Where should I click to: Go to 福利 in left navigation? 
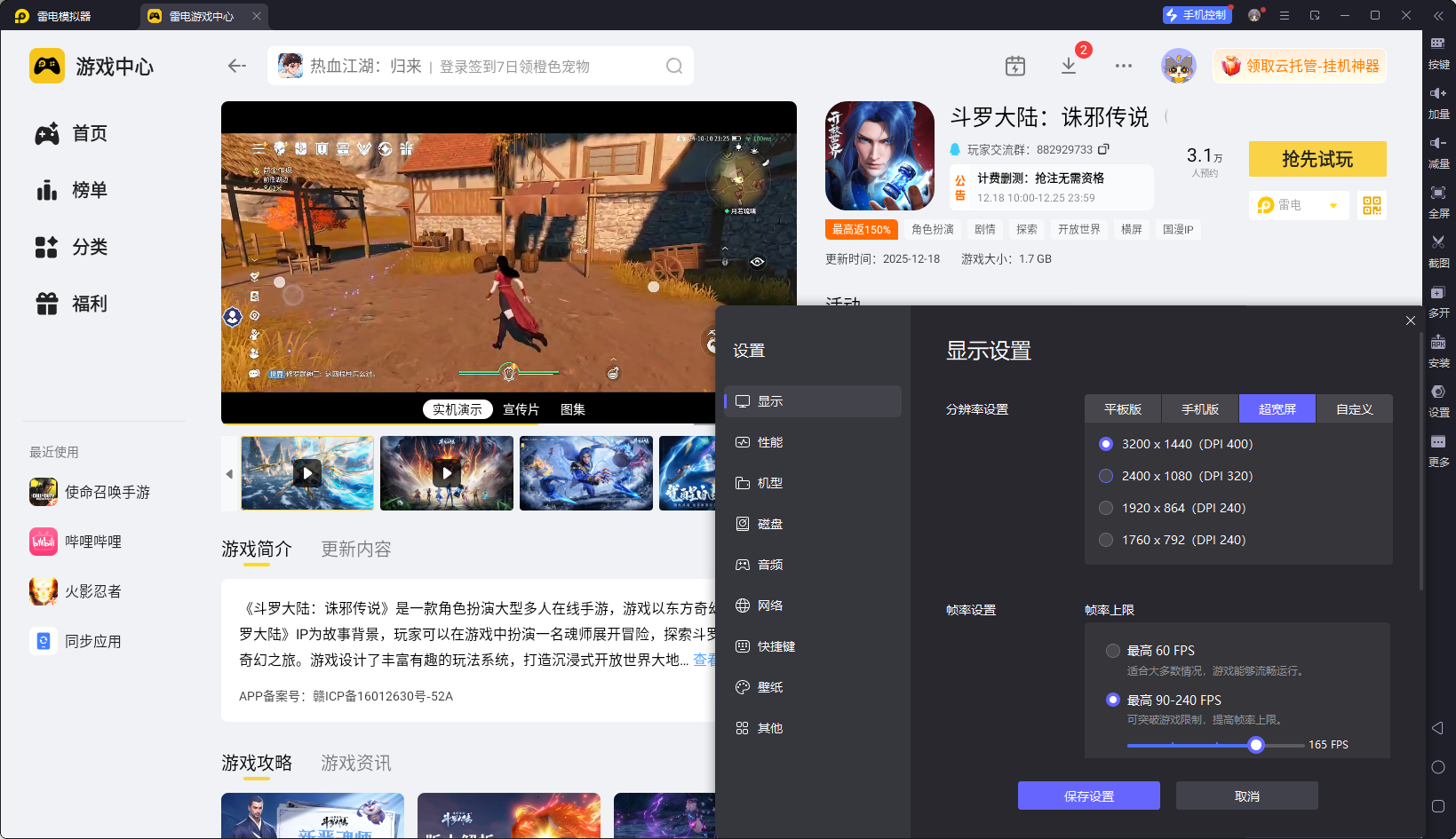click(72, 304)
